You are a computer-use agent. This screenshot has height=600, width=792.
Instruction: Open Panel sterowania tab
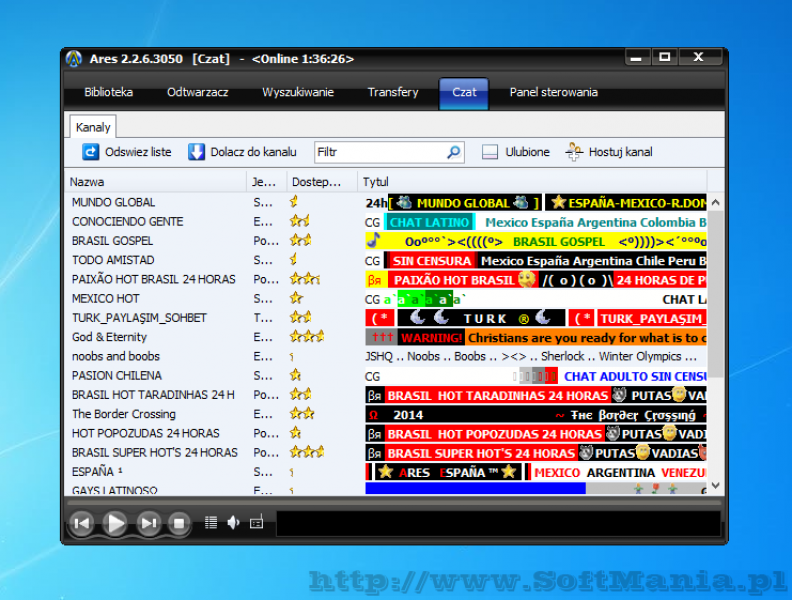click(554, 92)
